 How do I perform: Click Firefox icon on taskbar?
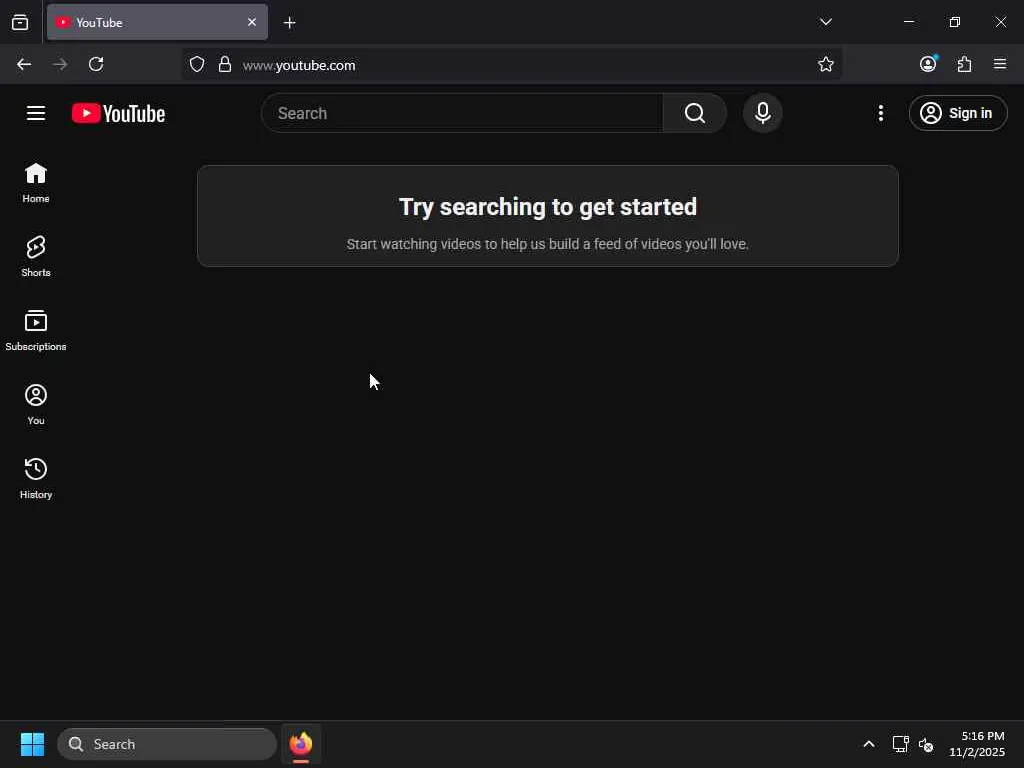(301, 744)
